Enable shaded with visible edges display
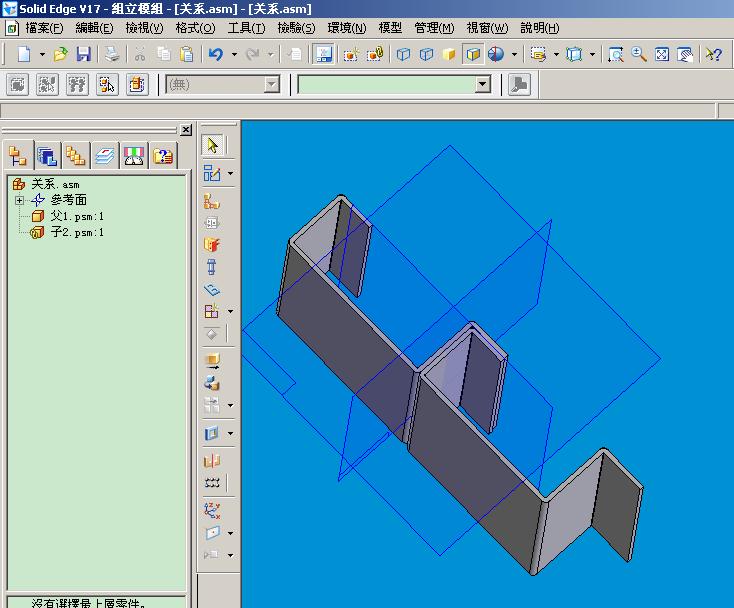 (473, 54)
